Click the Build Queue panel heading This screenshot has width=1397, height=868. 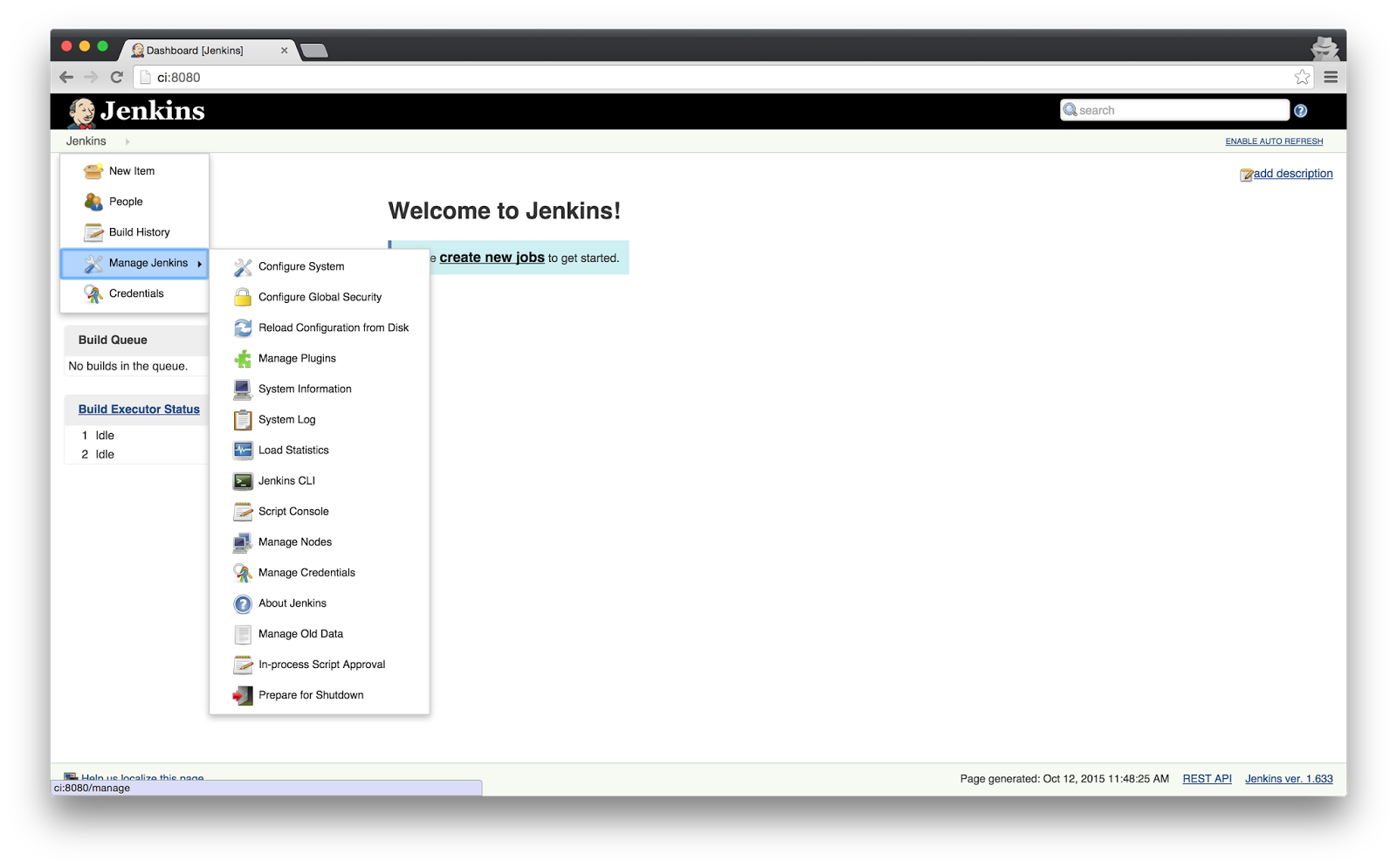tap(113, 341)
